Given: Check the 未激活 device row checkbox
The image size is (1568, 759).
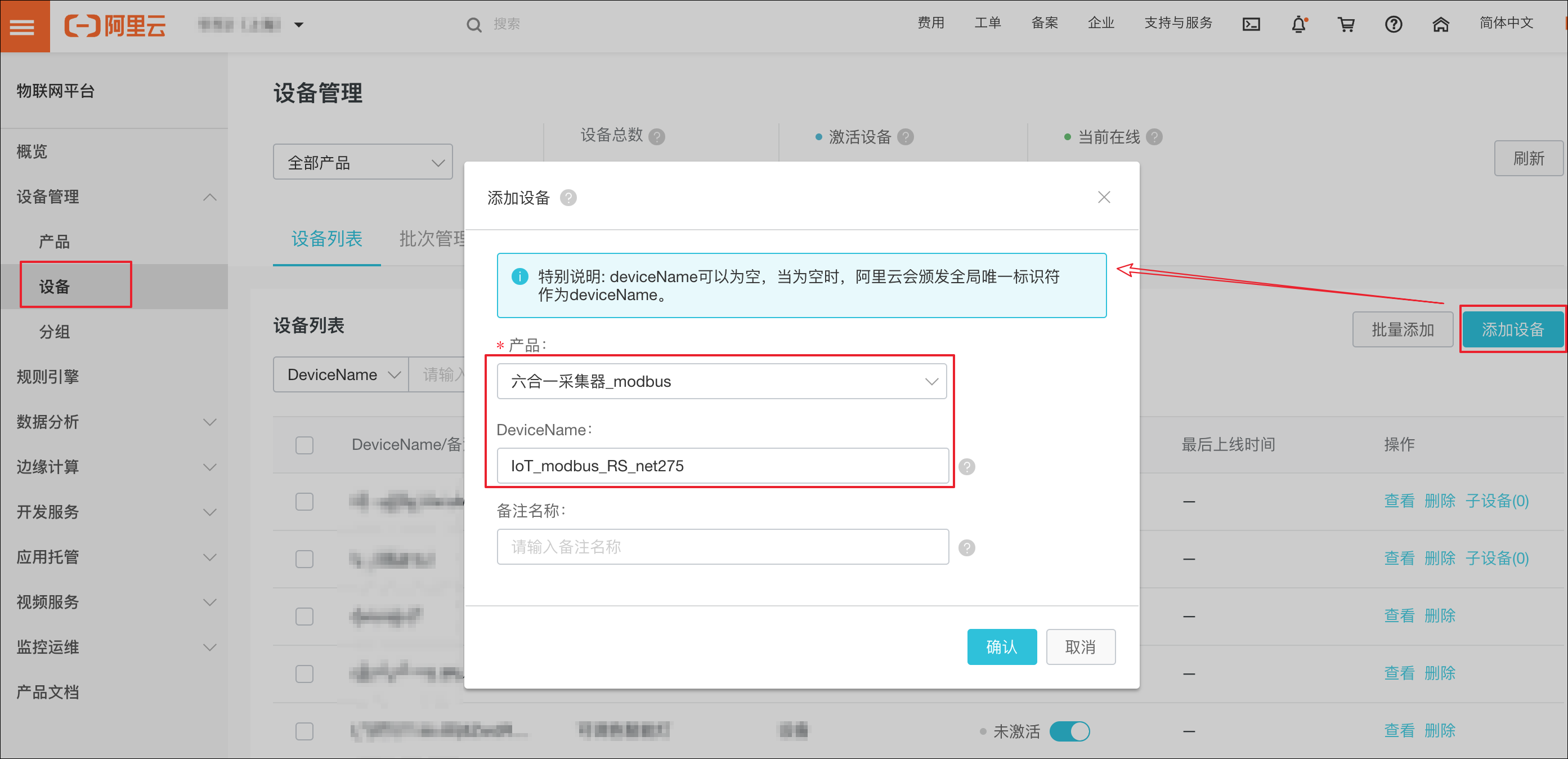Looking at the screenshot, I should click(x=304, y=730).
